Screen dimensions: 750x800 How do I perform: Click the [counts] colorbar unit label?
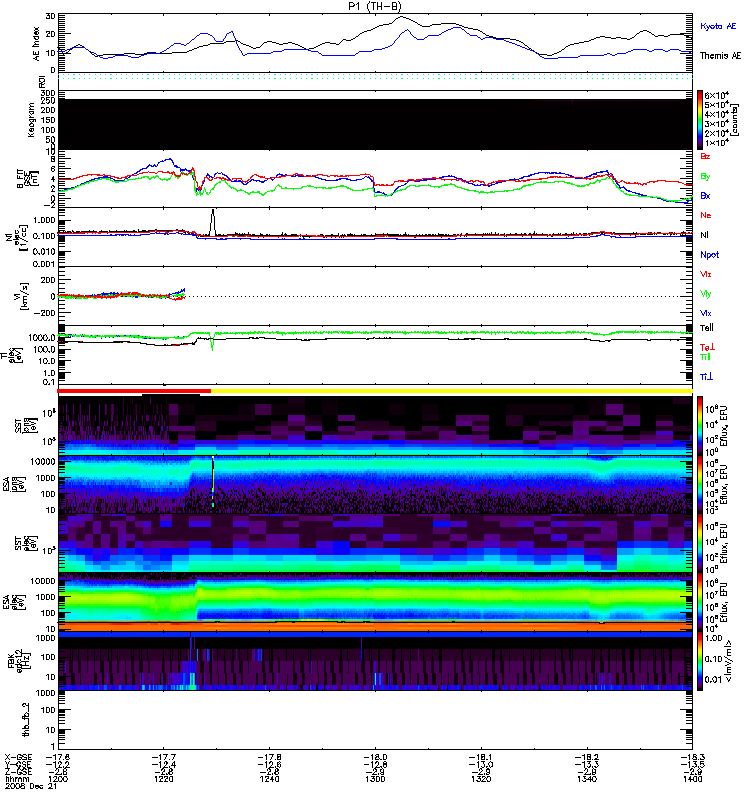[735, 120]
